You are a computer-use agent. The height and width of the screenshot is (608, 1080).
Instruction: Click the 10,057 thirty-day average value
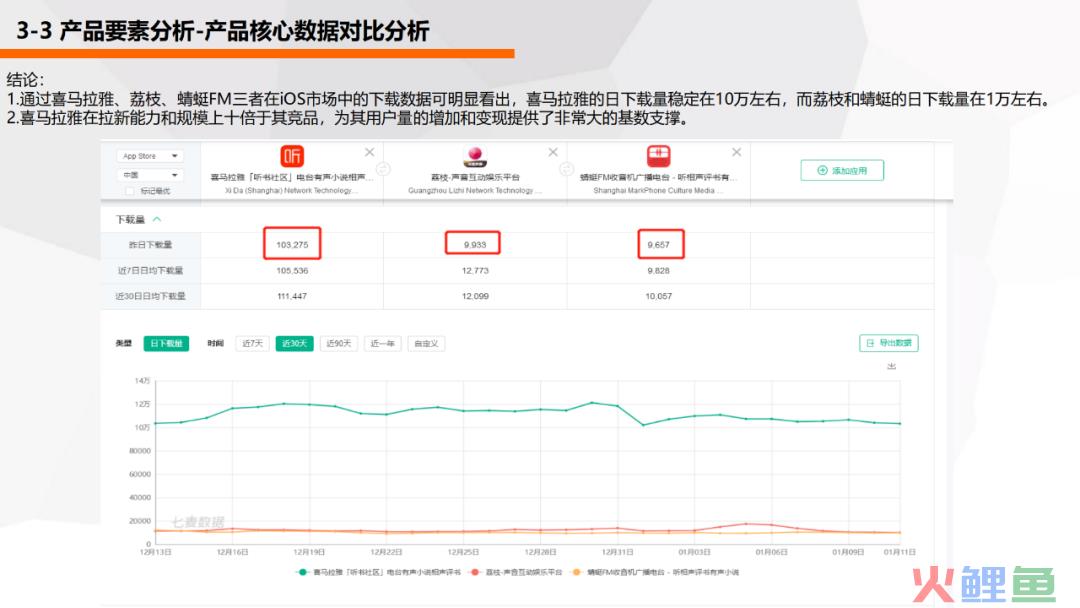[658, 296]
